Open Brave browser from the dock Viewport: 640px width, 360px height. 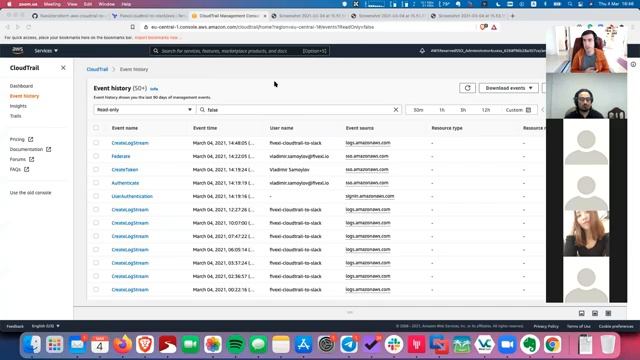[145, 345]
